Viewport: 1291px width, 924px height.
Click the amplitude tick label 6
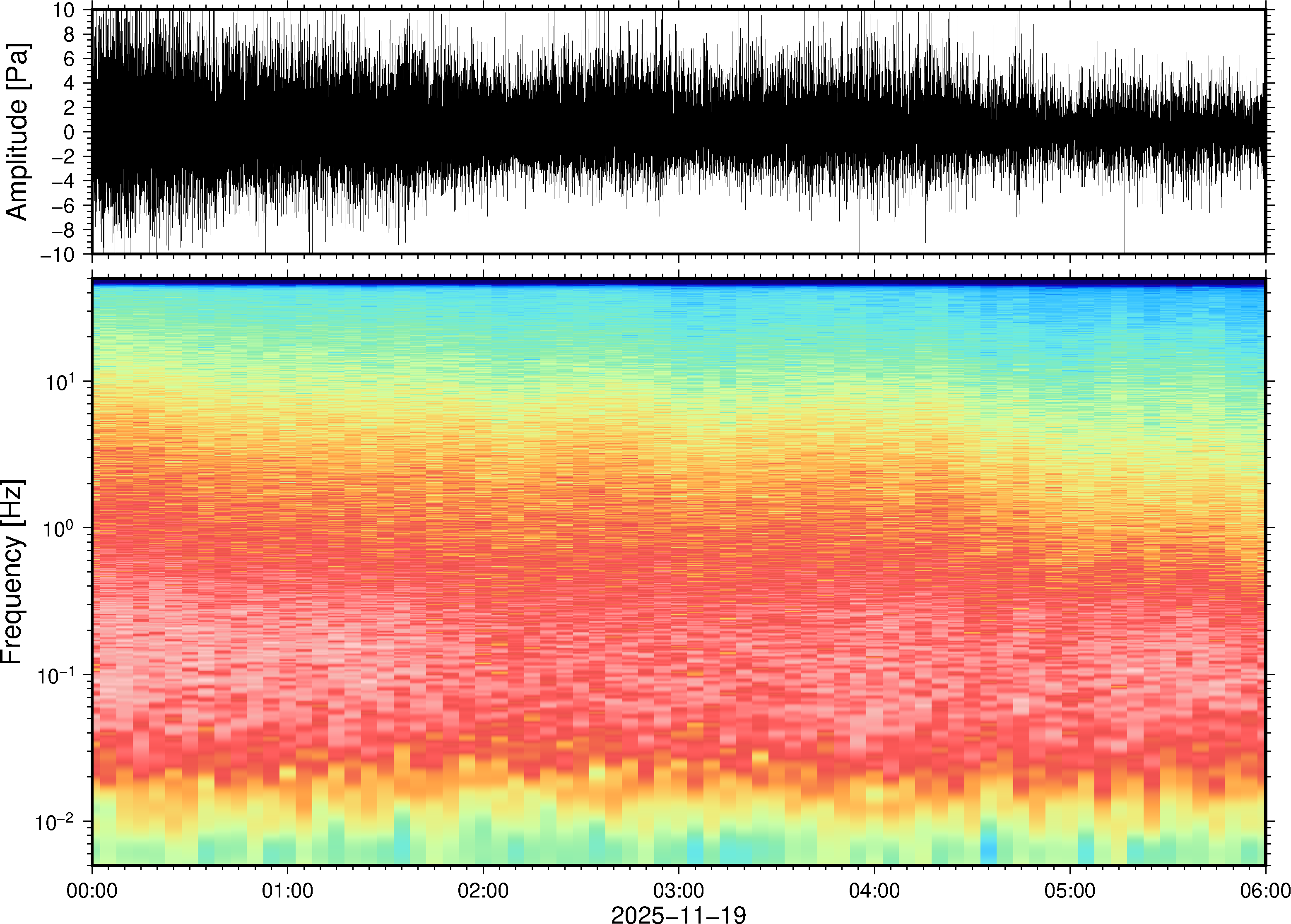coord(70,59)
